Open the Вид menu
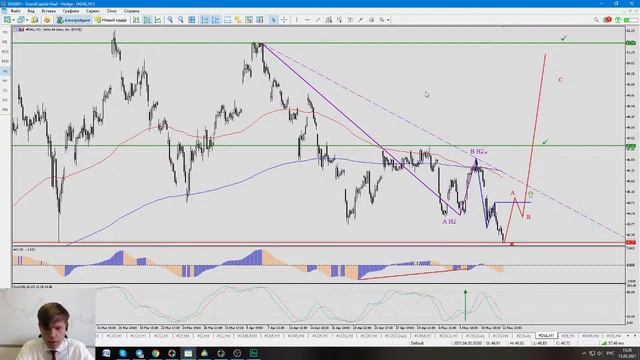 [31, 11]
